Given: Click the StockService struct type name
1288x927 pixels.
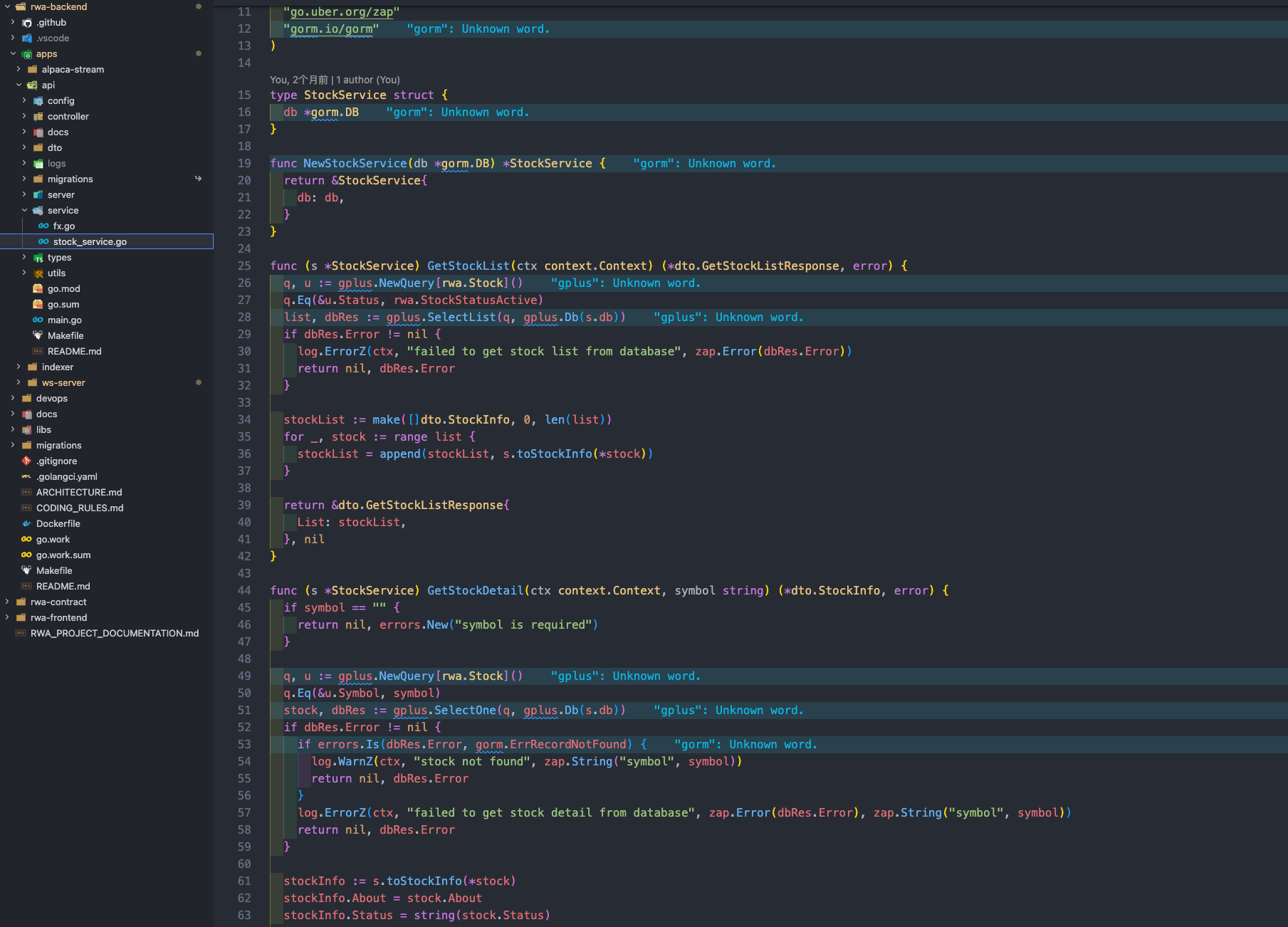Looking at the screenshot, I should click(345, 95).
